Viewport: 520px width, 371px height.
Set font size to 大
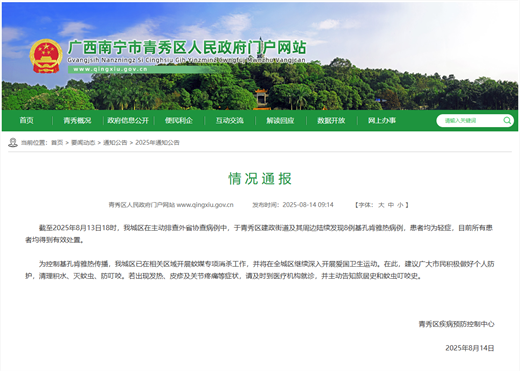tap(381, 205)
